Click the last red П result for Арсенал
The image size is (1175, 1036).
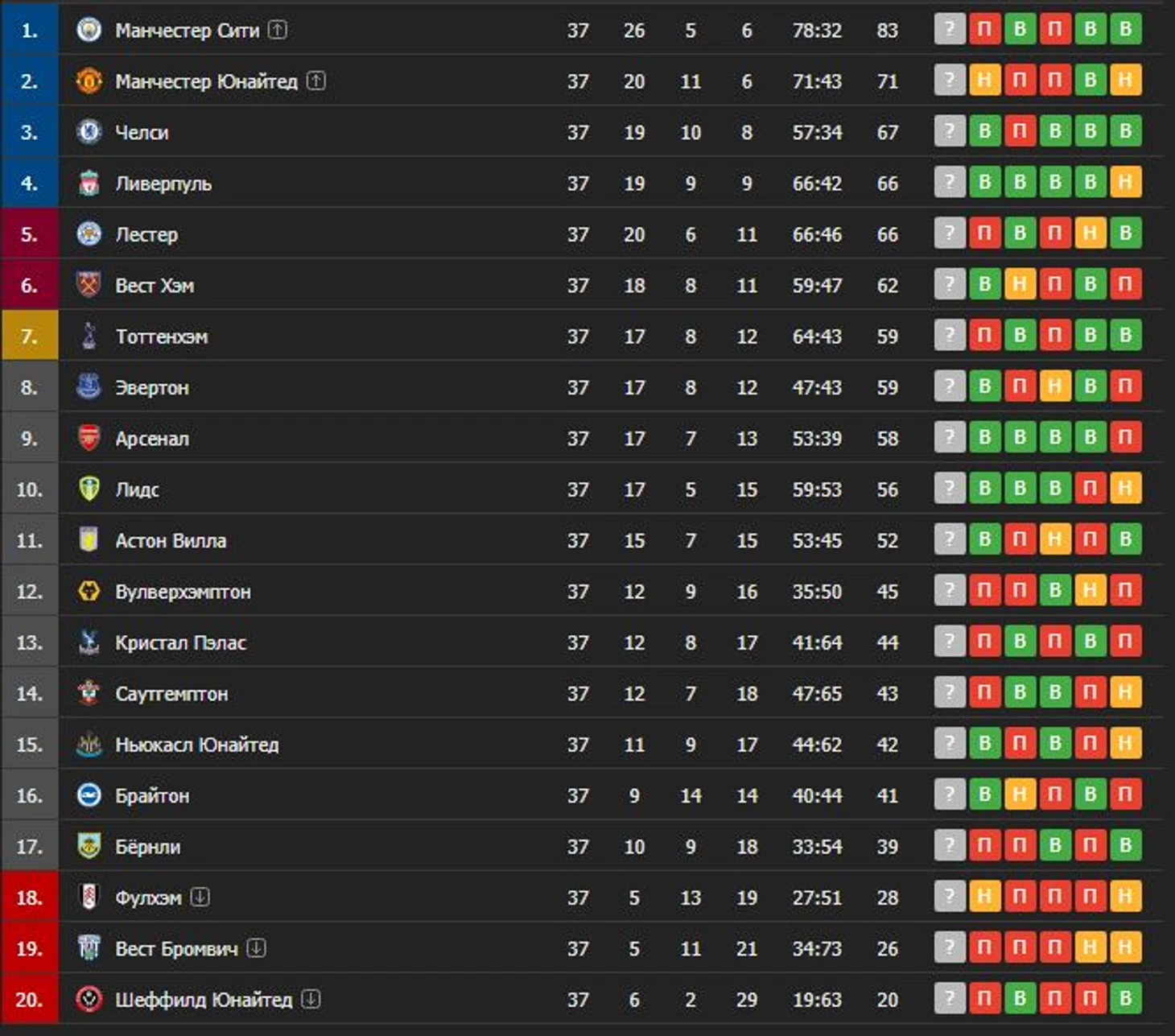pos(1126,437)
